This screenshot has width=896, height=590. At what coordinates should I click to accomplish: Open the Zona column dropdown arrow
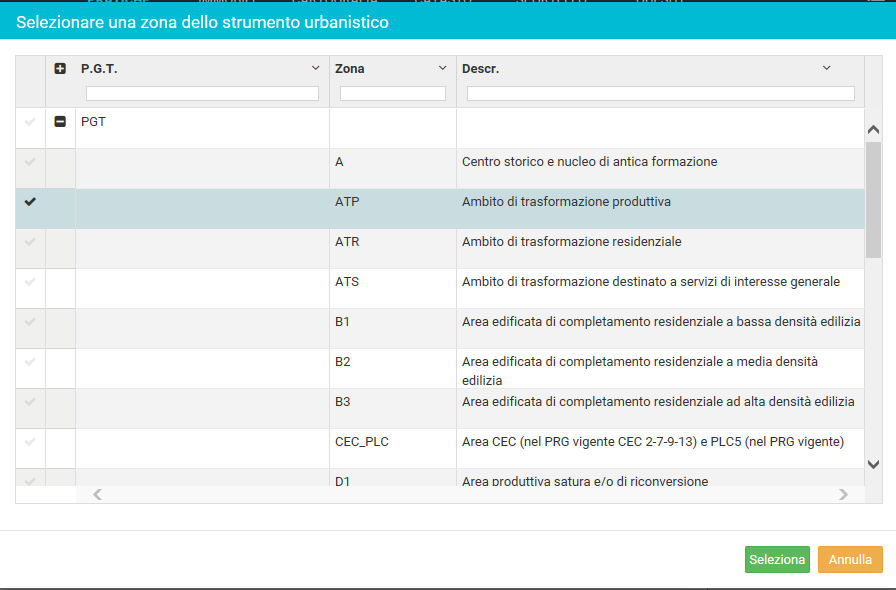(442, 68)
